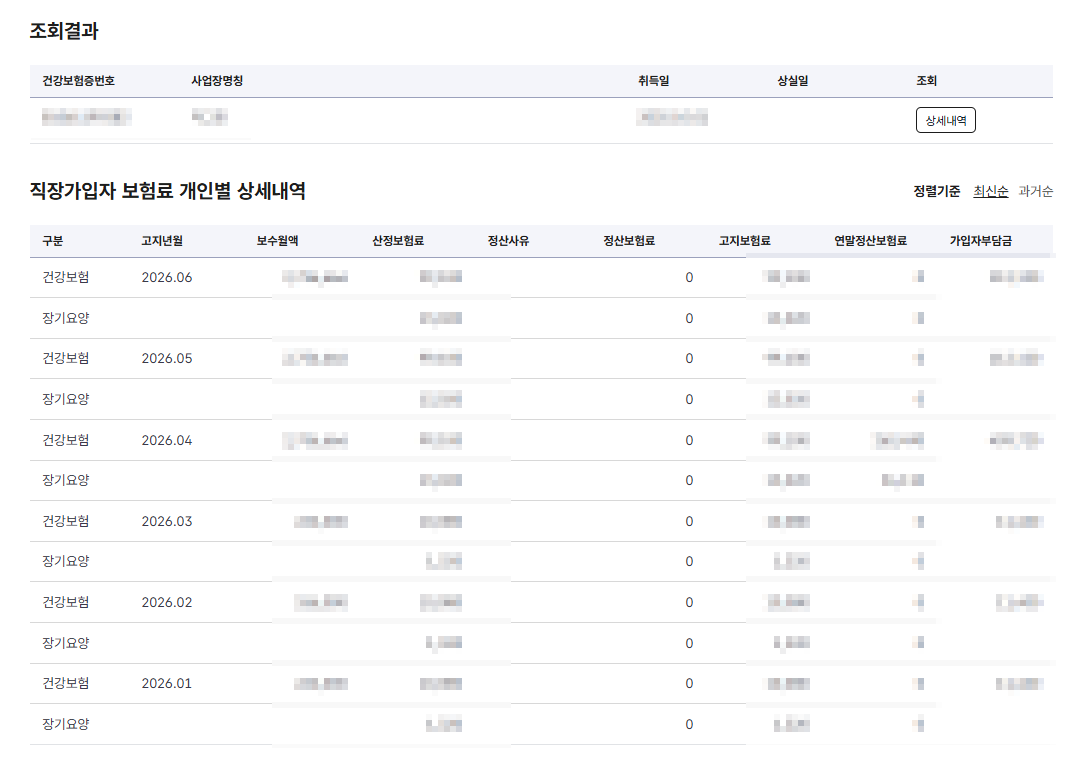
Task: Click the 정렬기준 label
Action: [x=937, y=191]
